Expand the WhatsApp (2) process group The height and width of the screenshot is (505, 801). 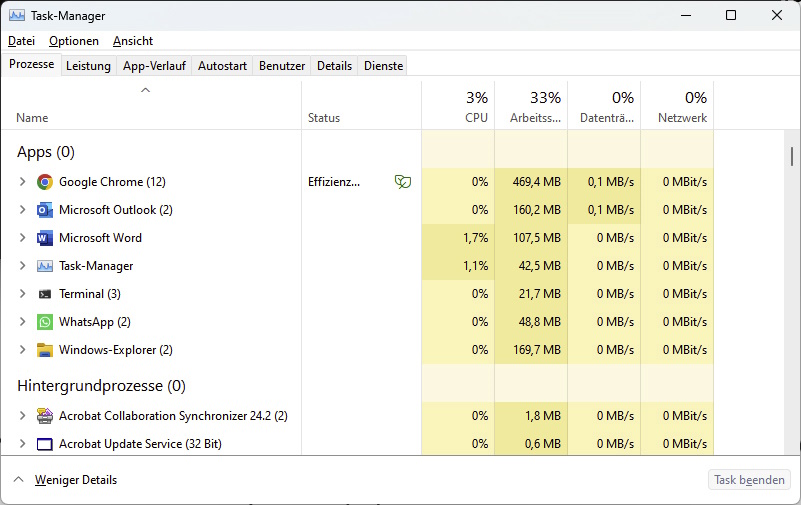coord(22,322)
